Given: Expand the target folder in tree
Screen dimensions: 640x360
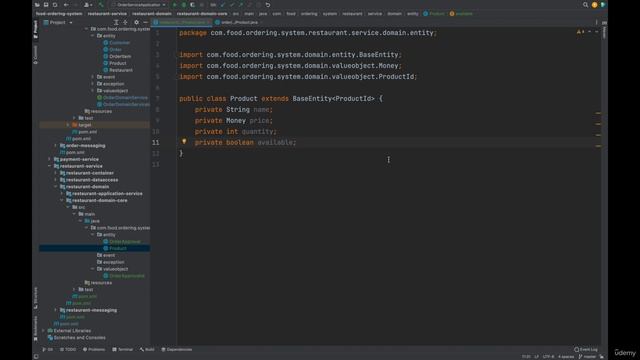Looking at the screenshot, I should 68,125.
